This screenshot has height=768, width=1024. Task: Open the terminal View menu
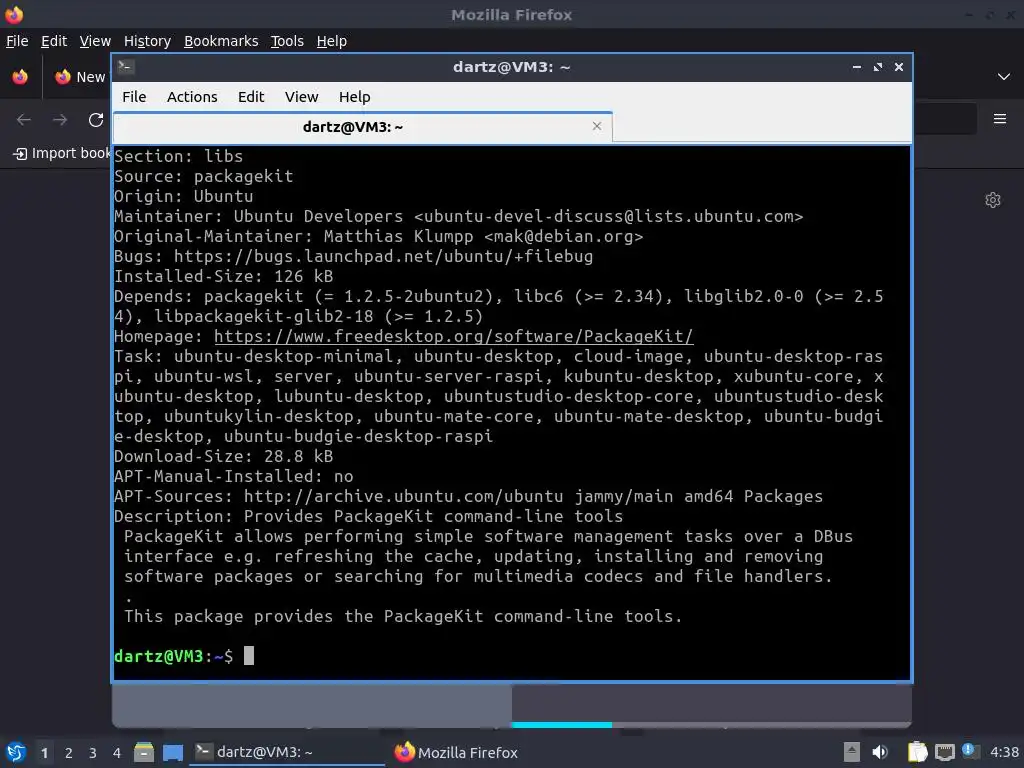click(301, 97)
